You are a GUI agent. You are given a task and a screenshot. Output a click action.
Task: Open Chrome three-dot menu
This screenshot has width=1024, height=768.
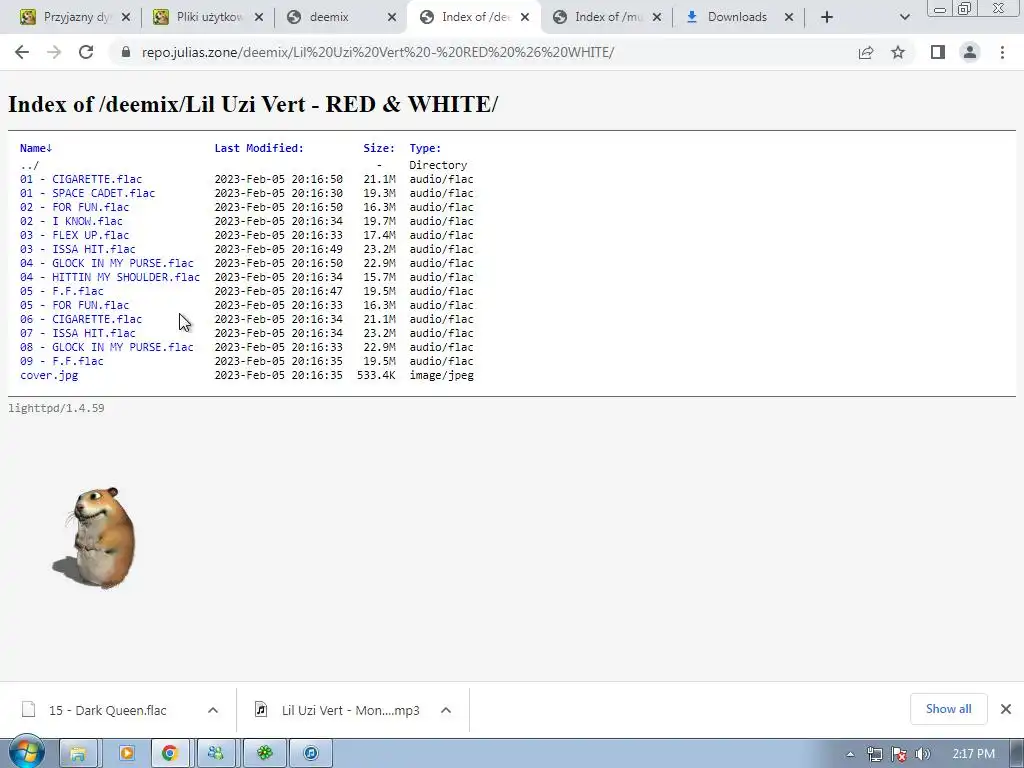click(x=1002, y=52)
